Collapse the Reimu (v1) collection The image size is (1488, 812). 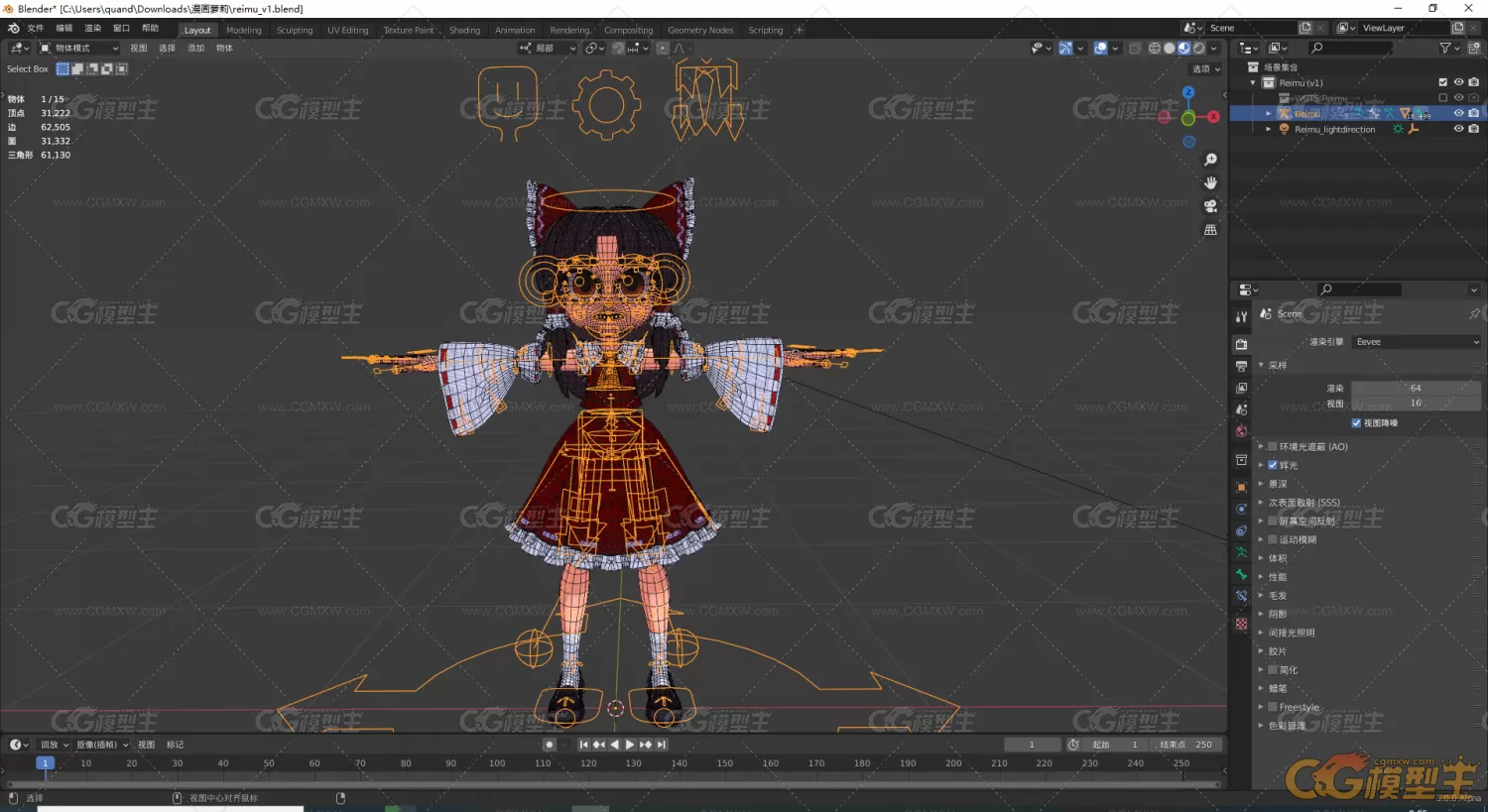(1254, 83)
